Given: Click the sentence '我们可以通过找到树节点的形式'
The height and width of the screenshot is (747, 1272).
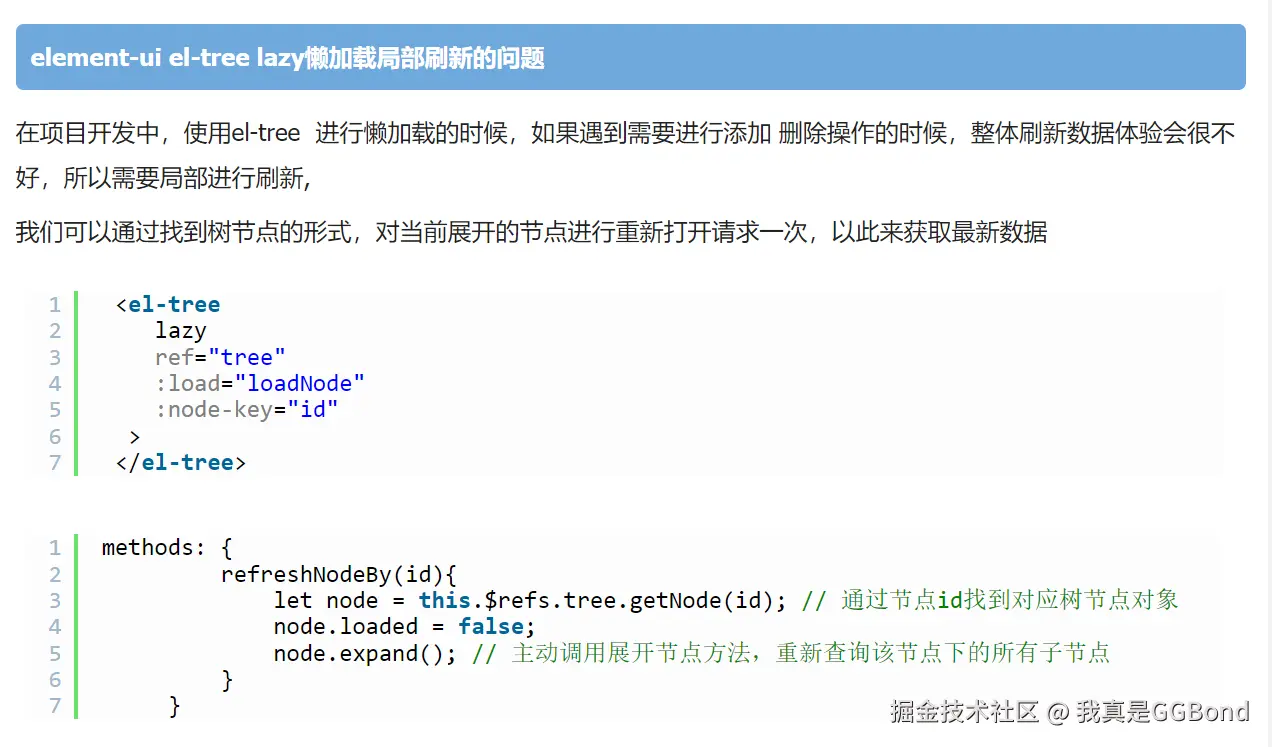Looking at the screenshot, I should coord(531,233).
